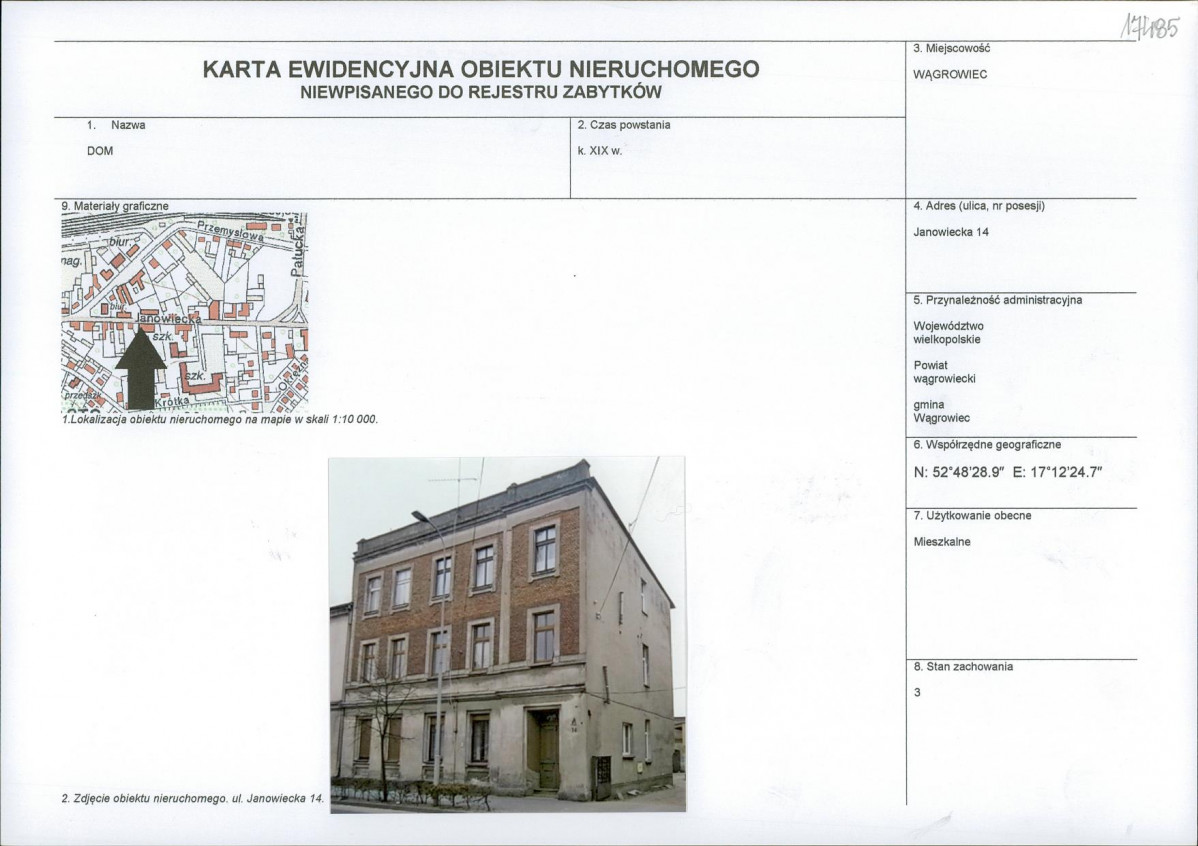Screen dimensions: 1198x846
Task: Click the value 'WĄGROWIEC' under Miejscowość
Action: coord(950,74)
